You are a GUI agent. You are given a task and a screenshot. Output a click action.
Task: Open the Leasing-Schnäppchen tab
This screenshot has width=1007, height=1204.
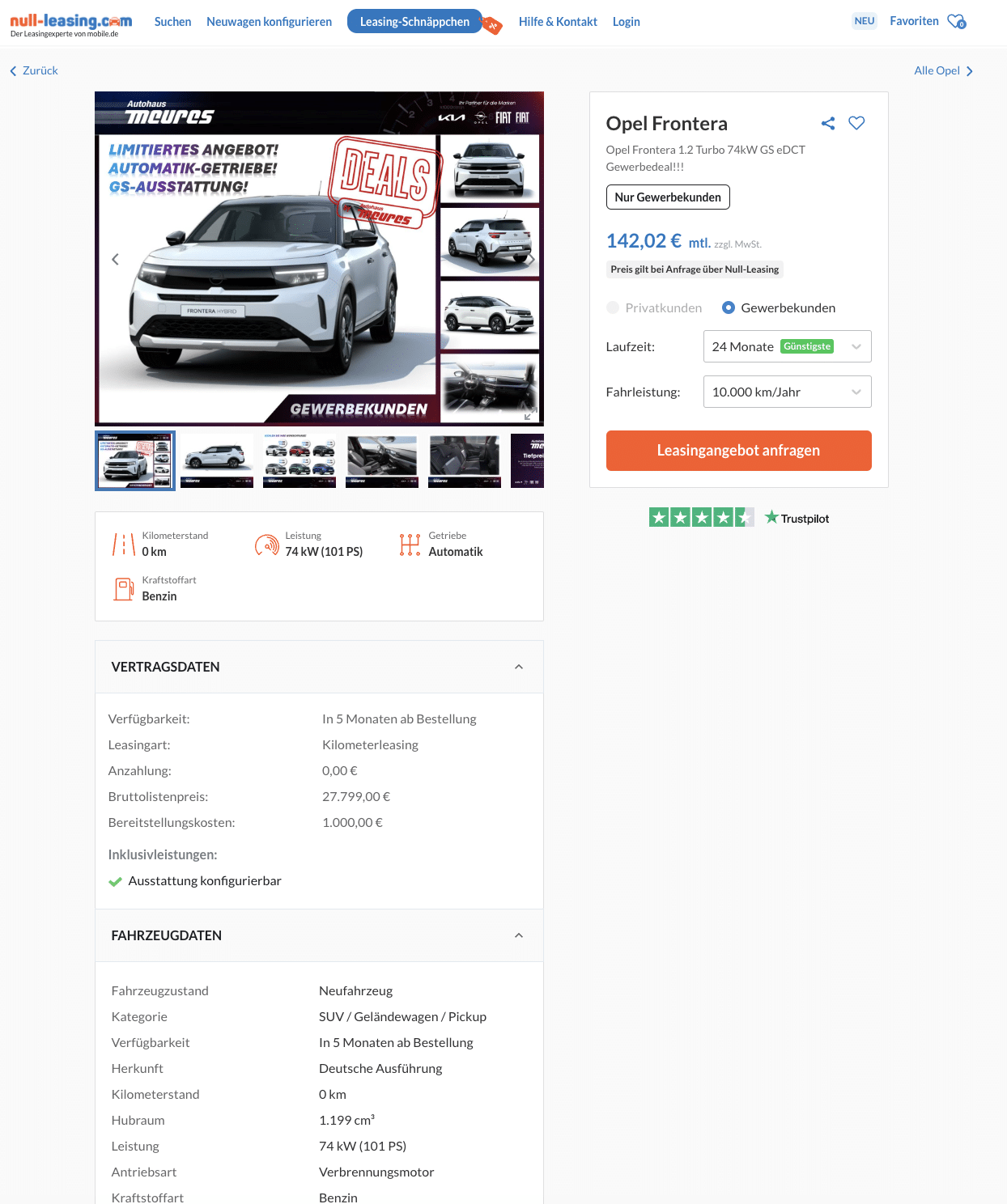[x=414, y=22]
